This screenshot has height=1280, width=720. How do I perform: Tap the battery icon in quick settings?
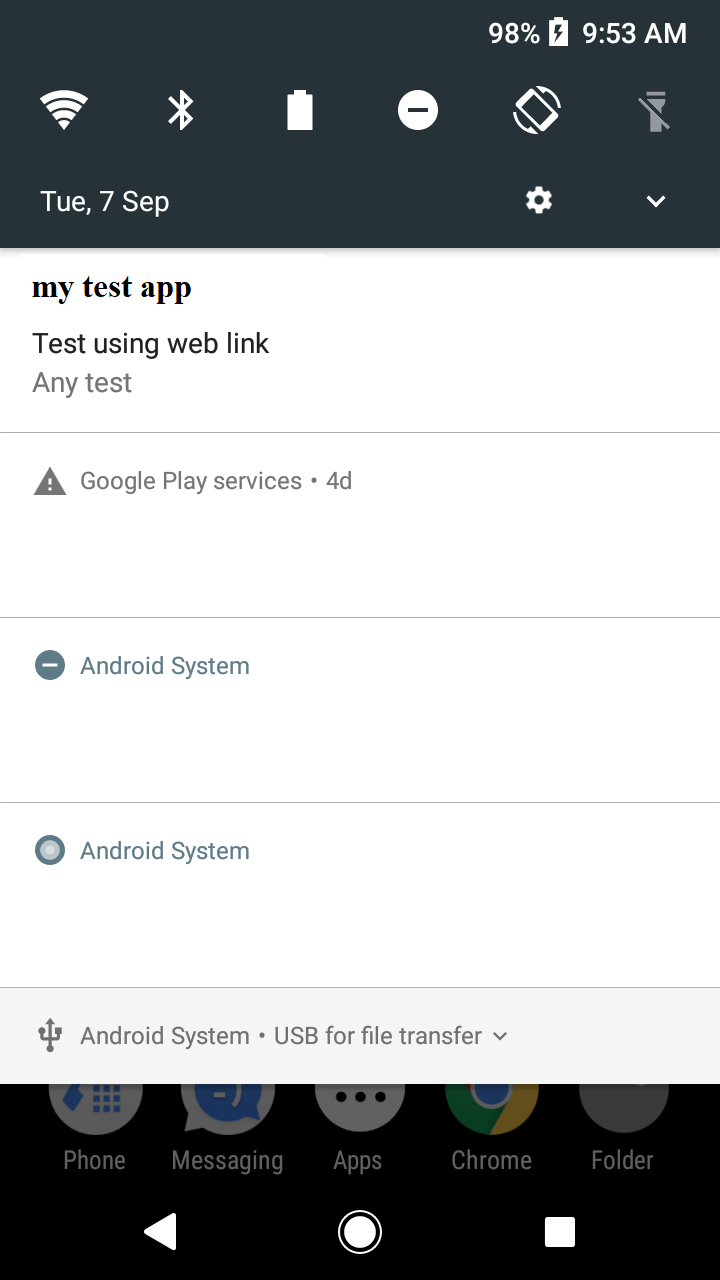(299, 110)
